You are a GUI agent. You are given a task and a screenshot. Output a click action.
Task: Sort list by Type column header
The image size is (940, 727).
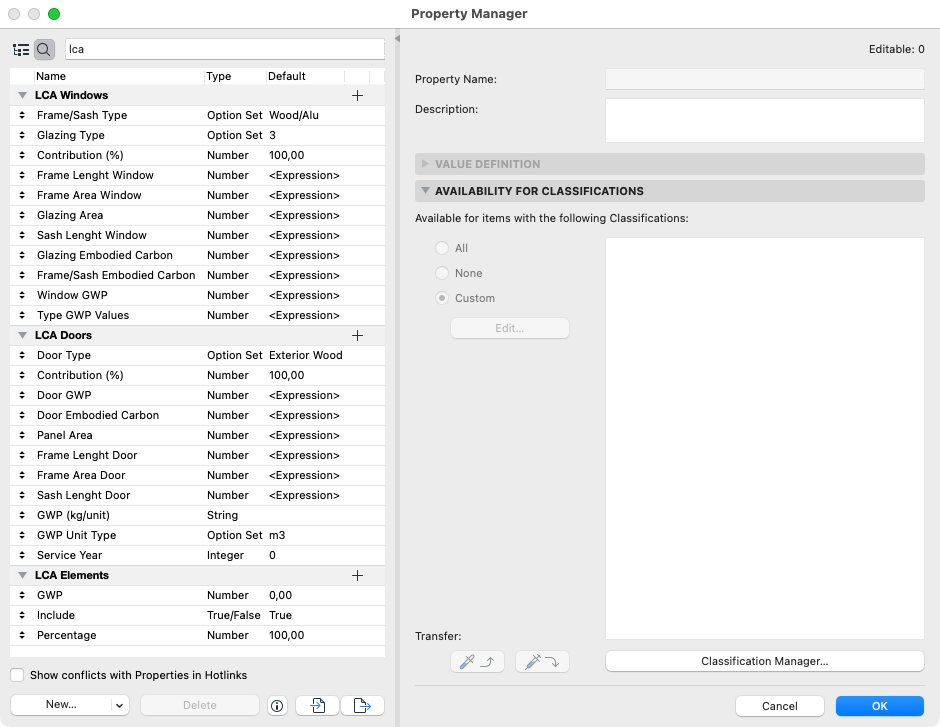pyautogui.click(x=235, y=76)
